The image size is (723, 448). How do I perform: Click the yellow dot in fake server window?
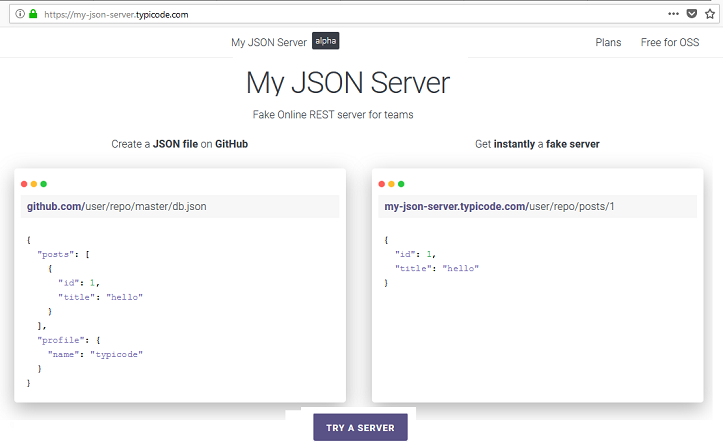click(x=391, y=184)
